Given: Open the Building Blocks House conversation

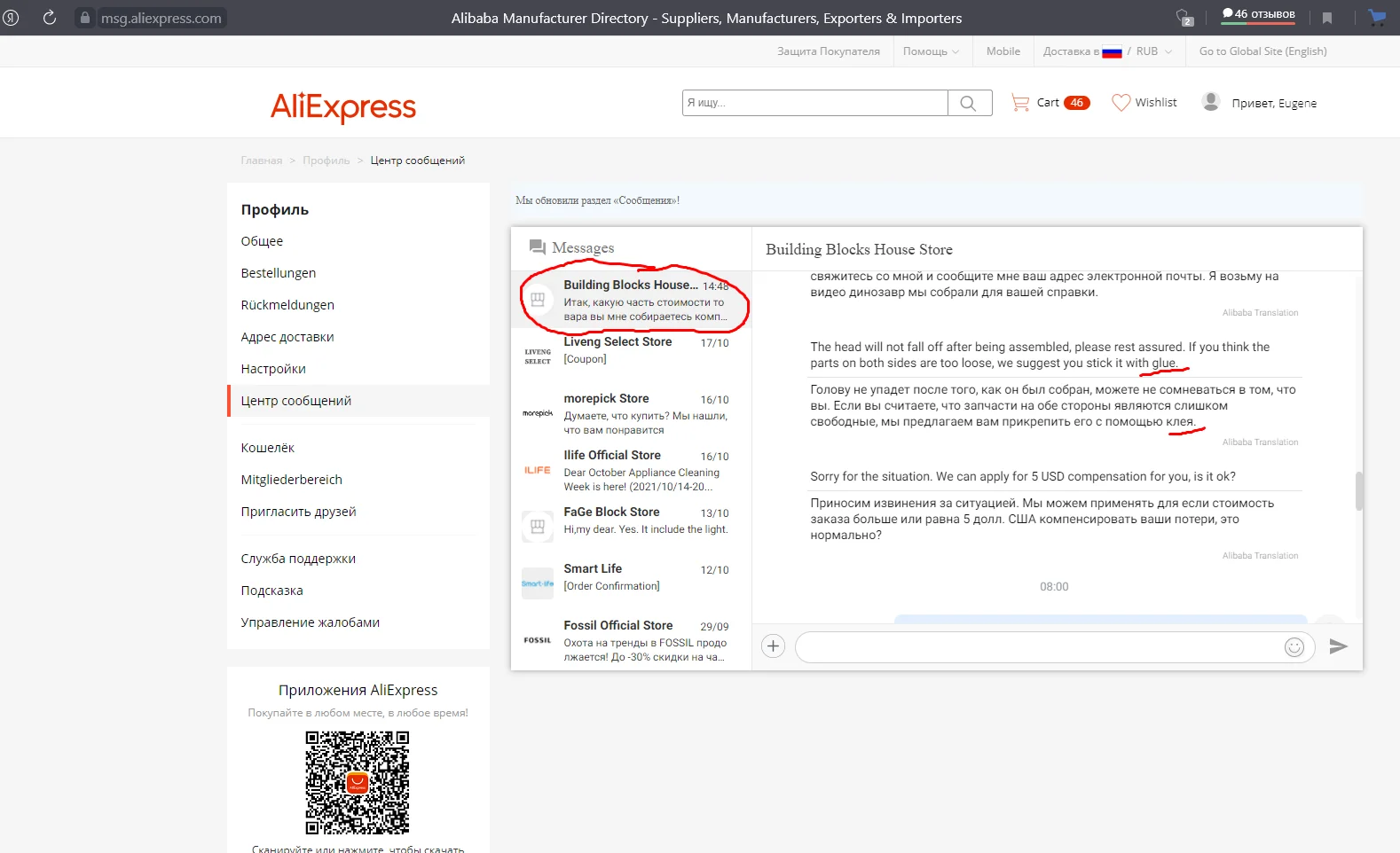Looking at the screenshot, I should [x=632, y=300].
